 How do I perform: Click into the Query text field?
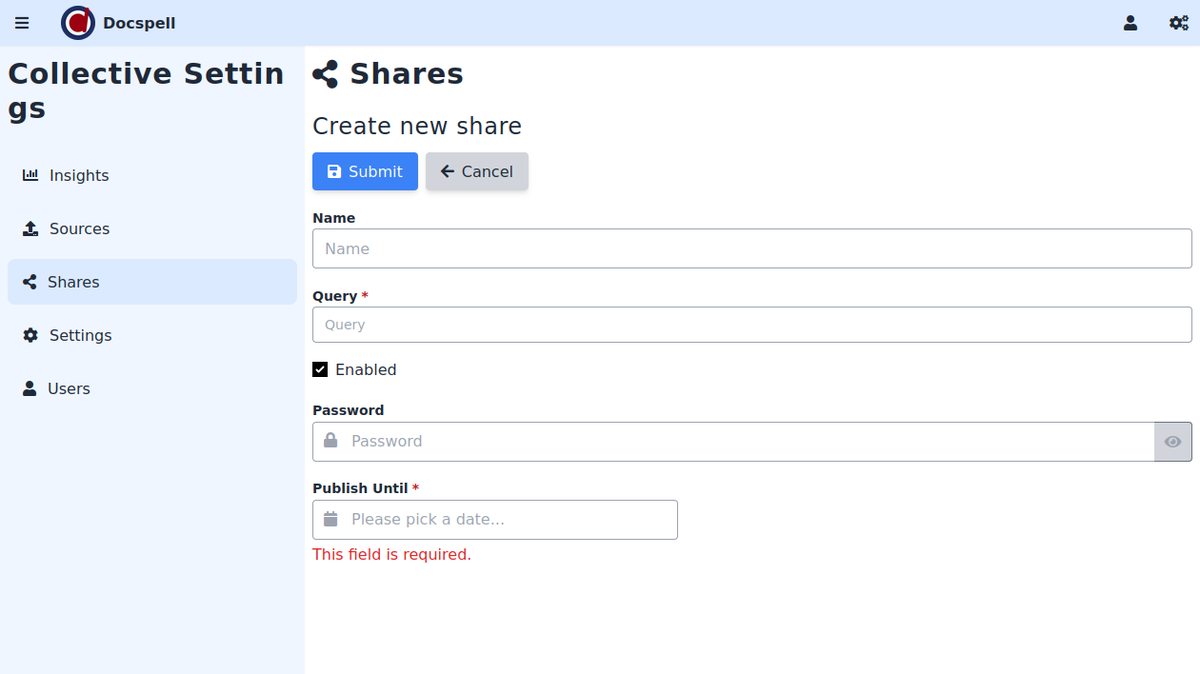click(751, 324)
